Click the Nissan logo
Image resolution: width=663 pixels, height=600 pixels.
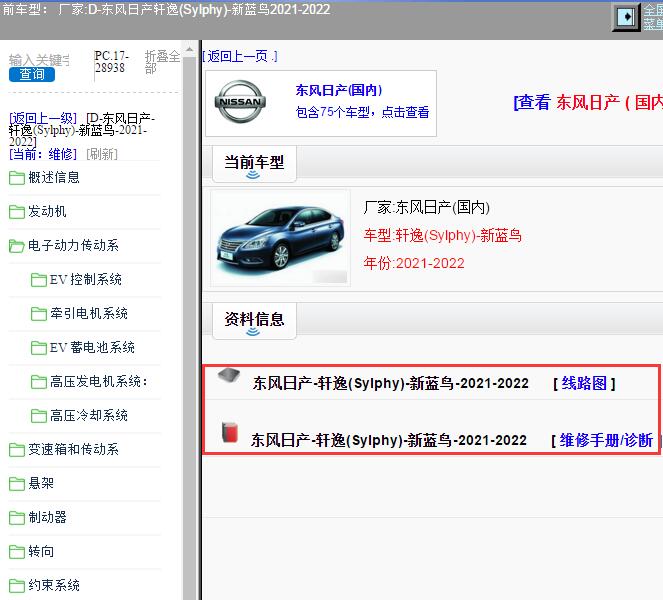coord(240,101)
